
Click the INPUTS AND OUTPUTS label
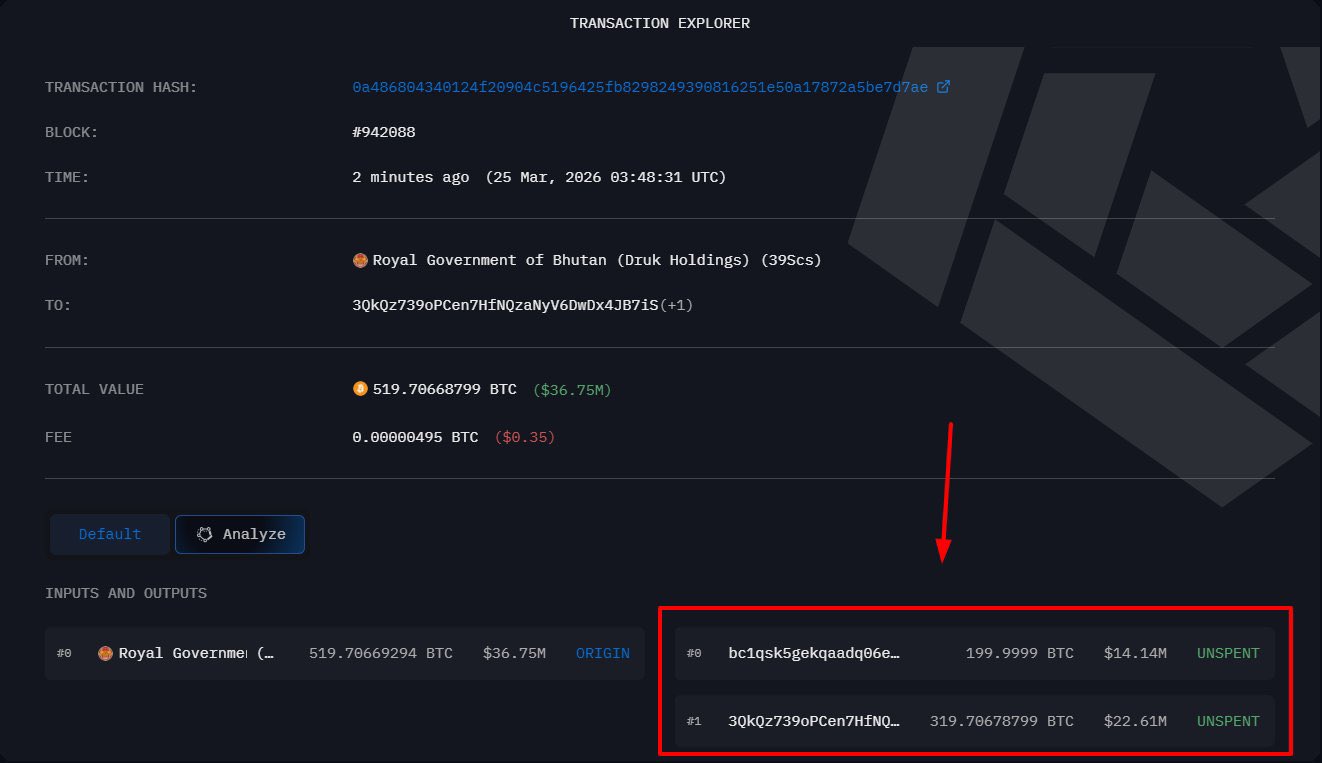click(x=126, y=593)
